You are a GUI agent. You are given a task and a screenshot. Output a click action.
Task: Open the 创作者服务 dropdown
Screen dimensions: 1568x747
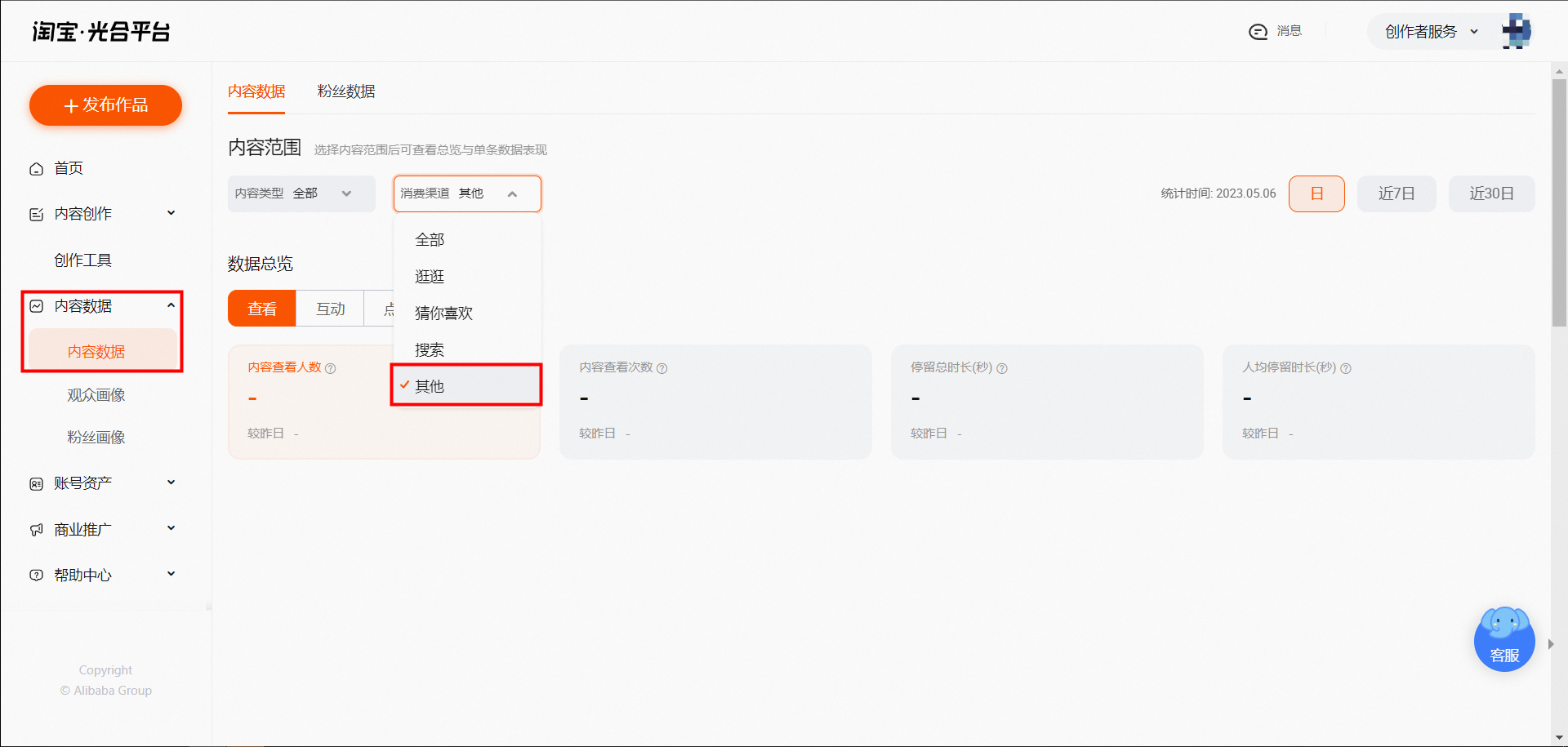pos(1432,32)
